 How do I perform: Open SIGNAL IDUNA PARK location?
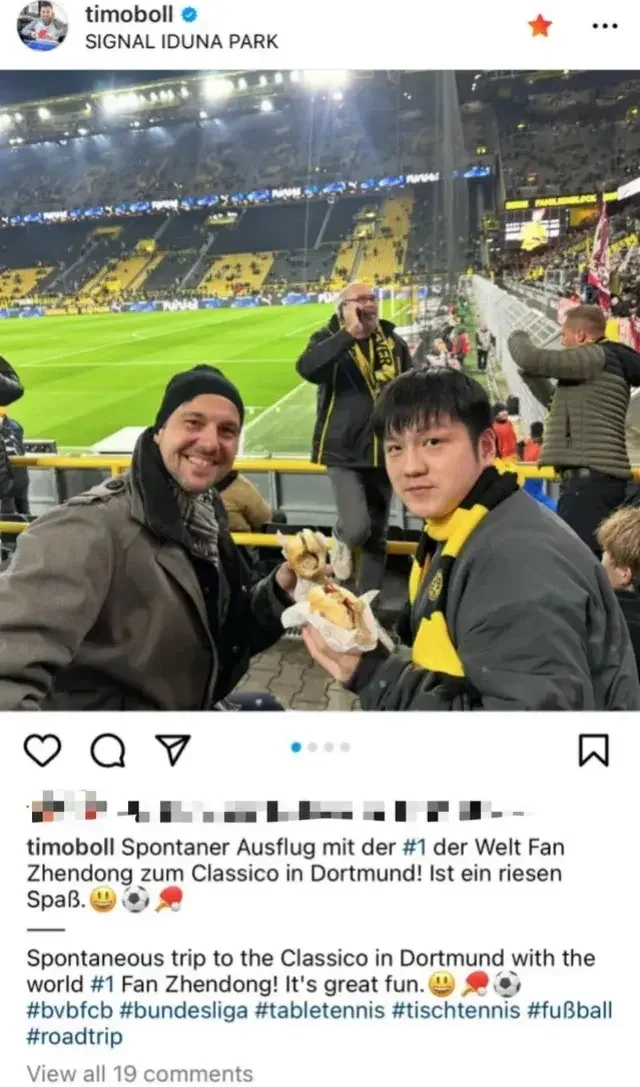pos(182,42)
